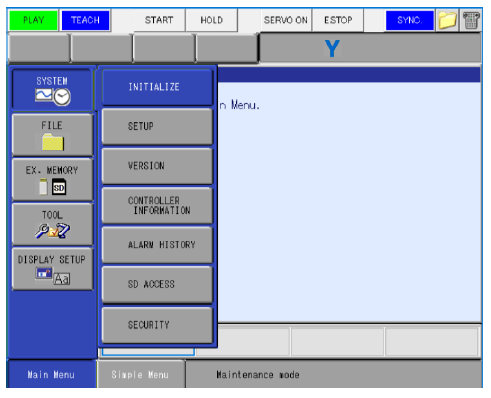
Task: Open CONTROLLER INFORMATION submenu item
Action: tap(157, 205)
